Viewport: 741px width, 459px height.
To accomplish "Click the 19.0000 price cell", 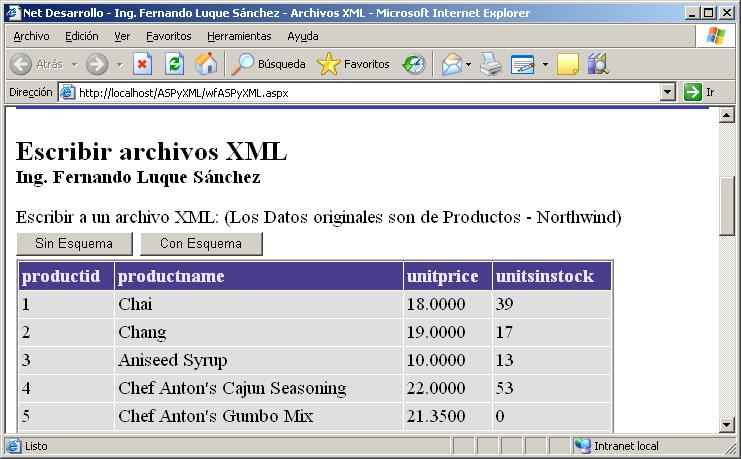I will tap(448, 332).
